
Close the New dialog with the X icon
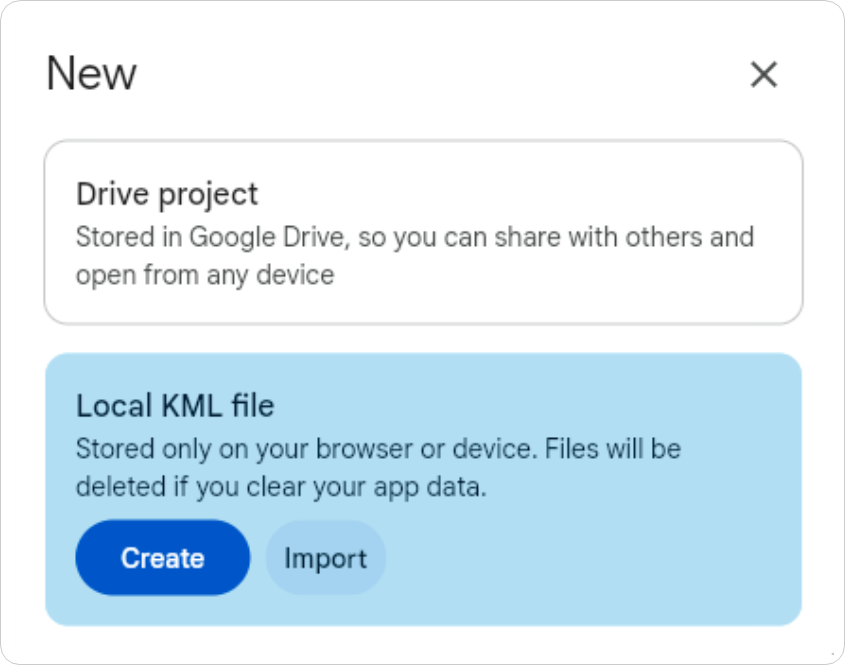tap(764, 74)
